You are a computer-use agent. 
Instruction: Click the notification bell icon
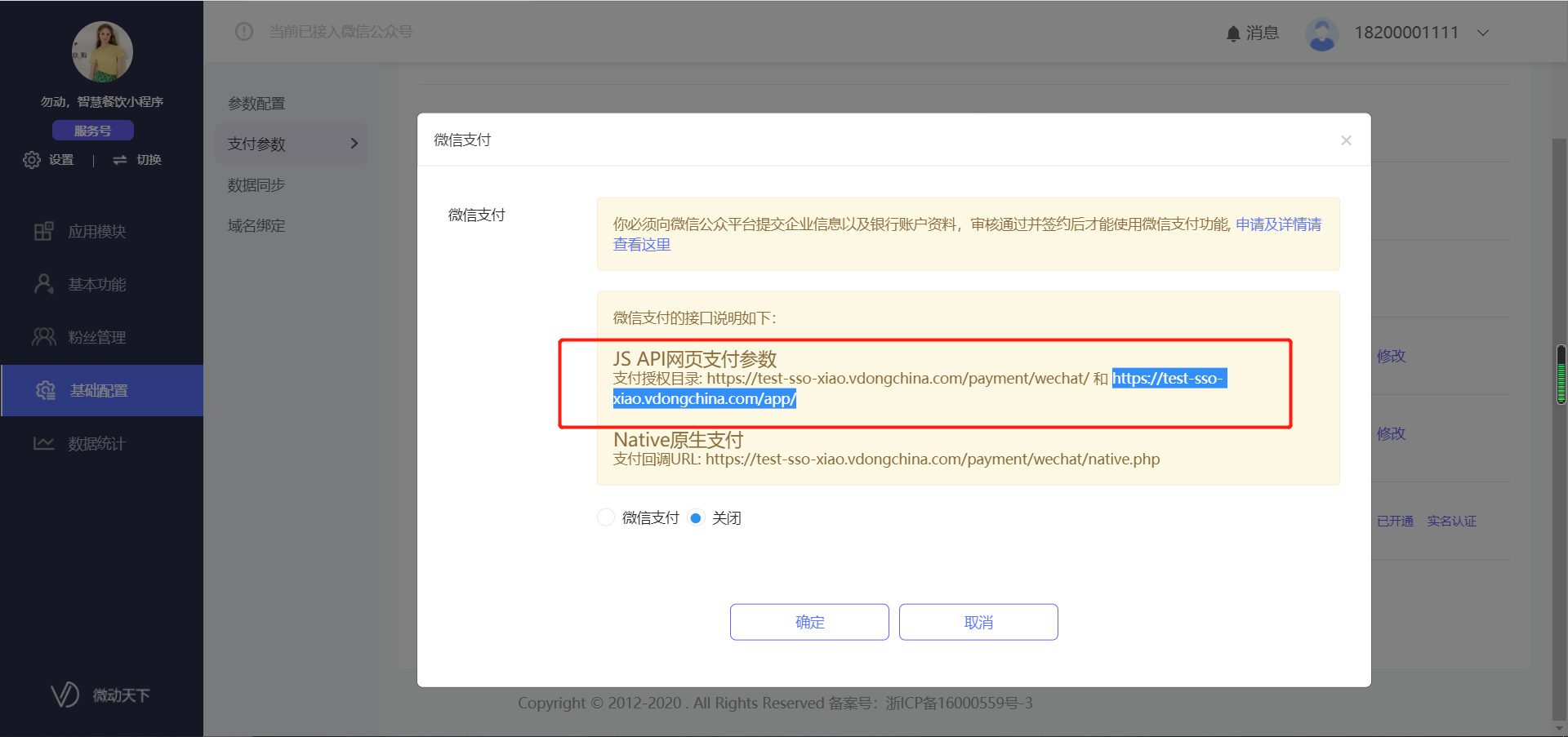coord(1233,33)
